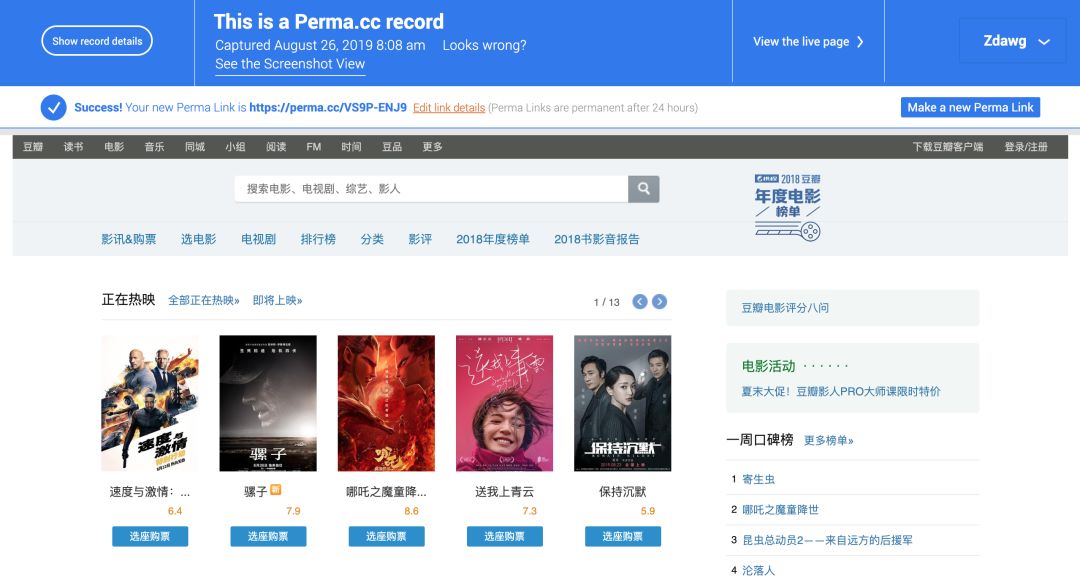Image resolution: width=1080 pixels, height=577 pixels.
Task: Click Make a new Perma Link
Action: tap(970, 107)
